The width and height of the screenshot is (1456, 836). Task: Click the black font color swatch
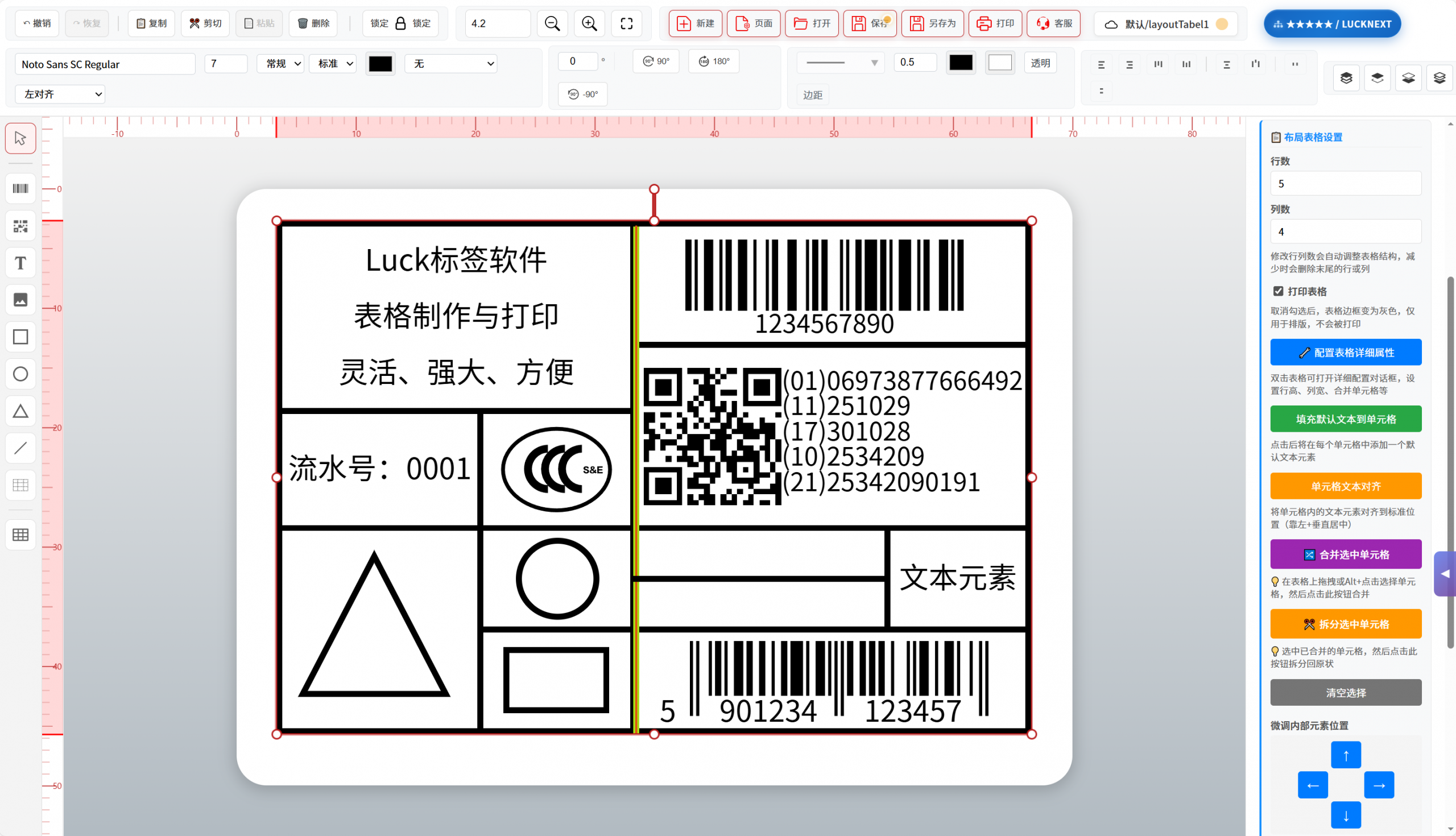pyautogui.click(x=380, y=63)
